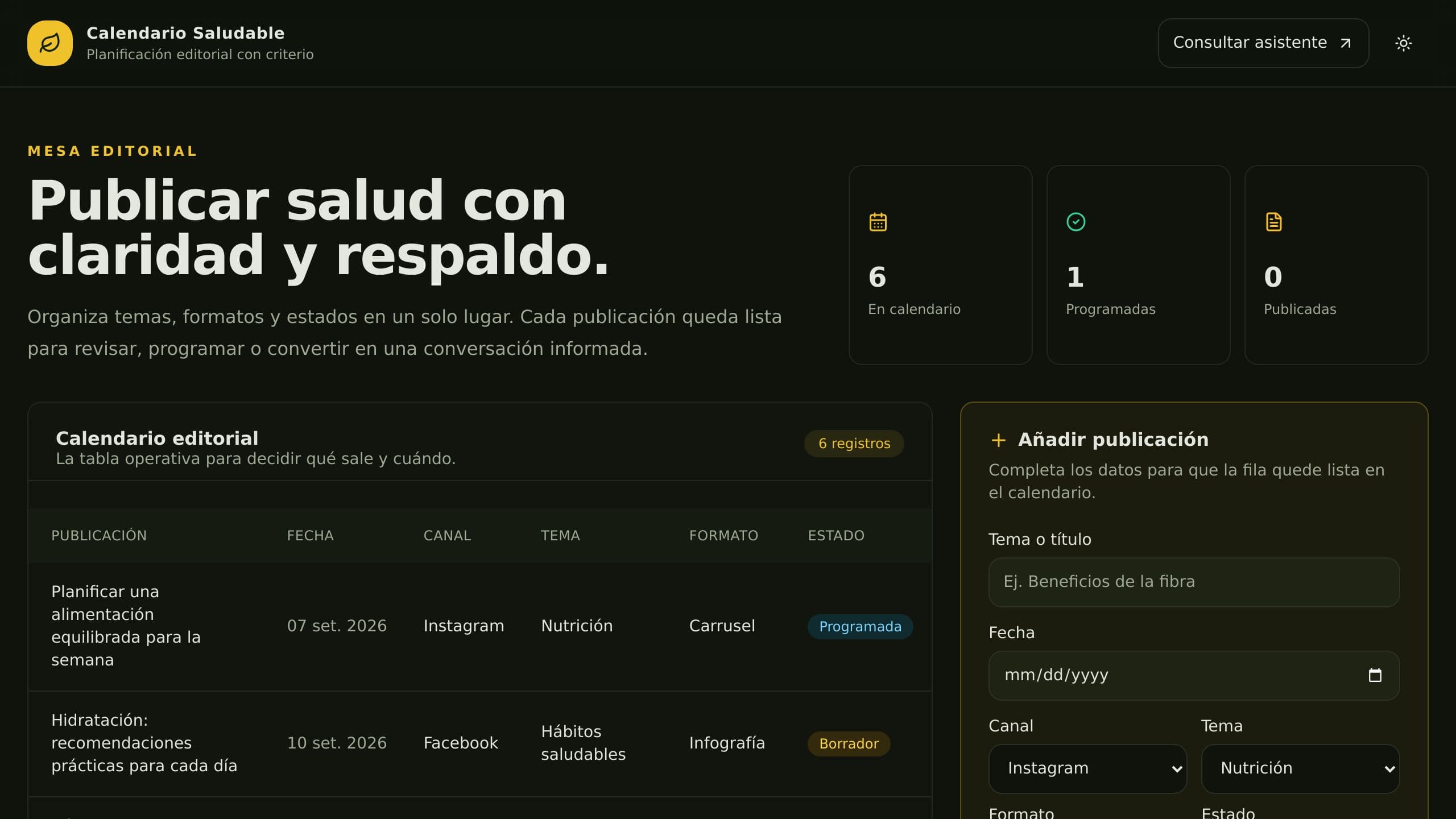Click the 'MESA EDITORIAL' eyebrow label
1456x819 pixels.
click(112, 151)
